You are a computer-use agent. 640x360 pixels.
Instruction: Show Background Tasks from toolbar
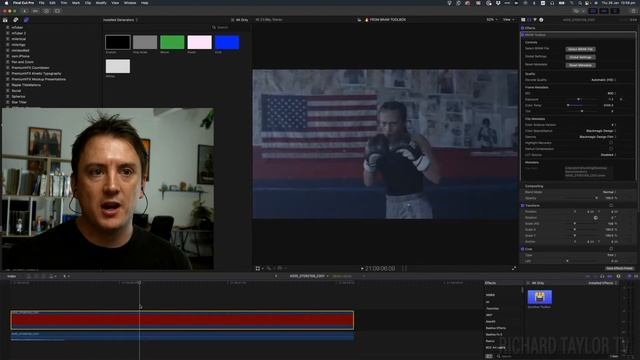pyautogui.click(x=46, y=11)
